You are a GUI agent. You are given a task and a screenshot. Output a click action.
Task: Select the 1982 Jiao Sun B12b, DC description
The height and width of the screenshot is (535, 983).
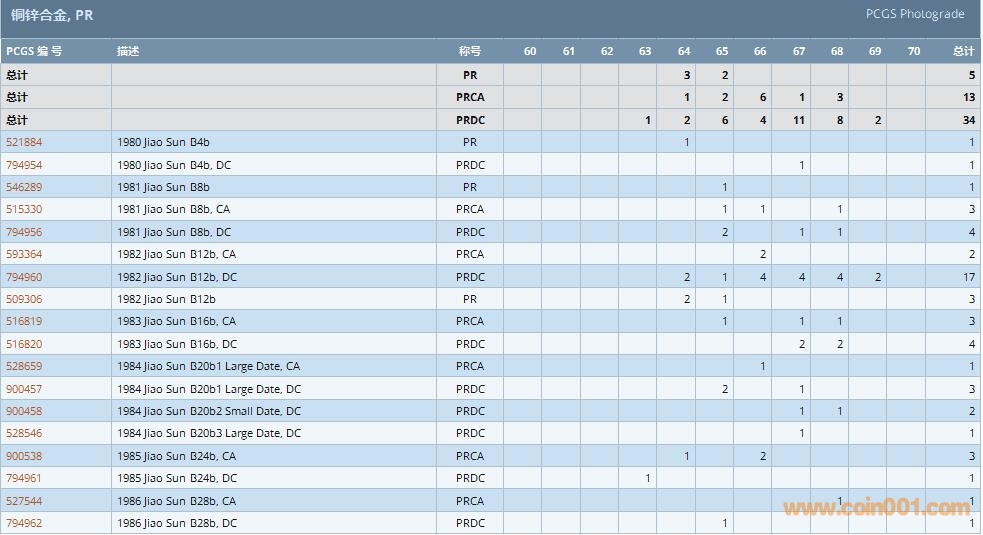(x=177, y=277)
